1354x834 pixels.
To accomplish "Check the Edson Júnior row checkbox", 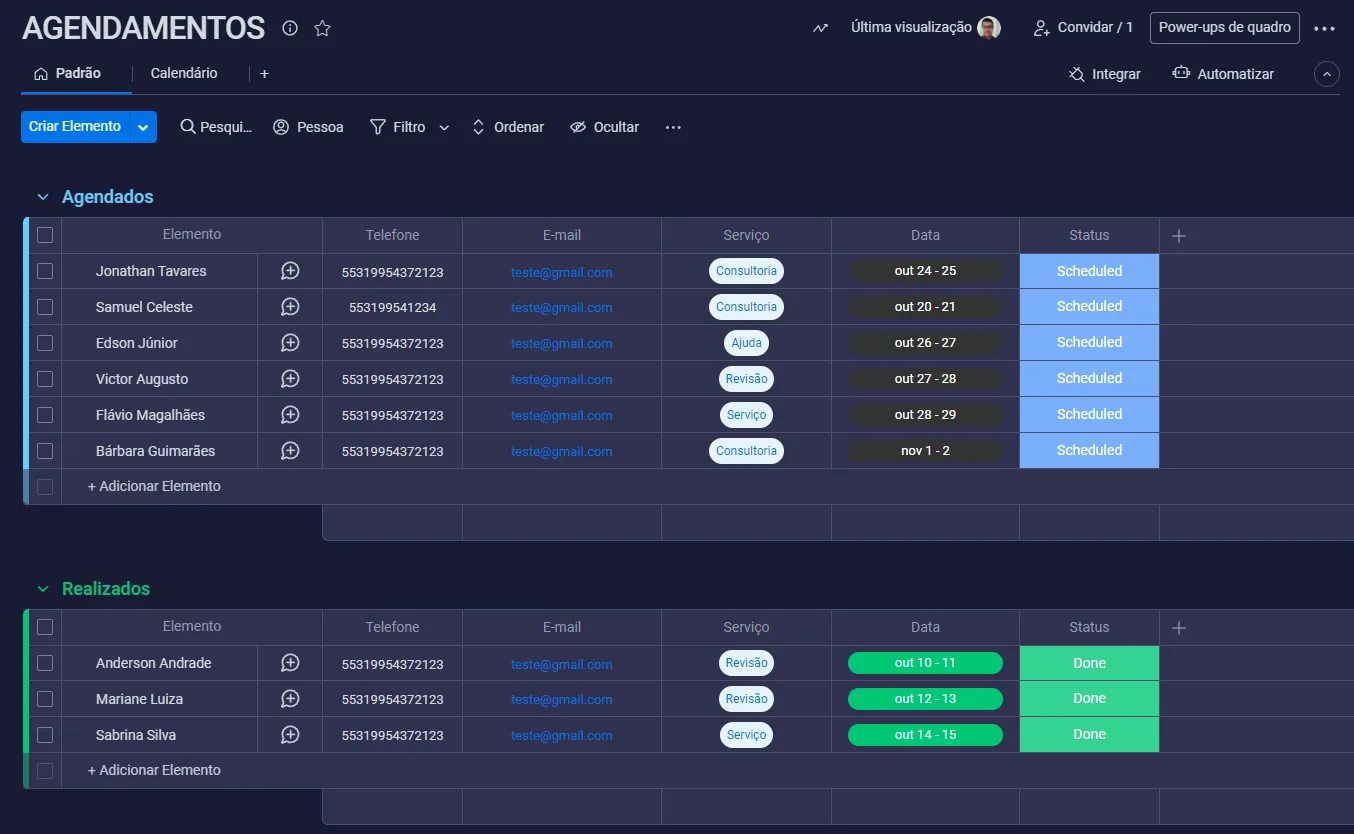I will point(45,343).
